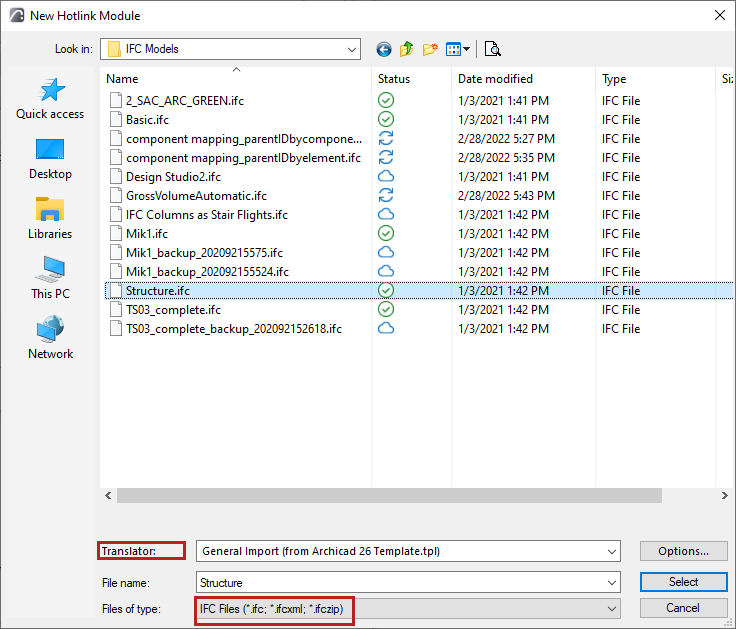Click the Cancel button
736x629 pixels.
point(683,608)
